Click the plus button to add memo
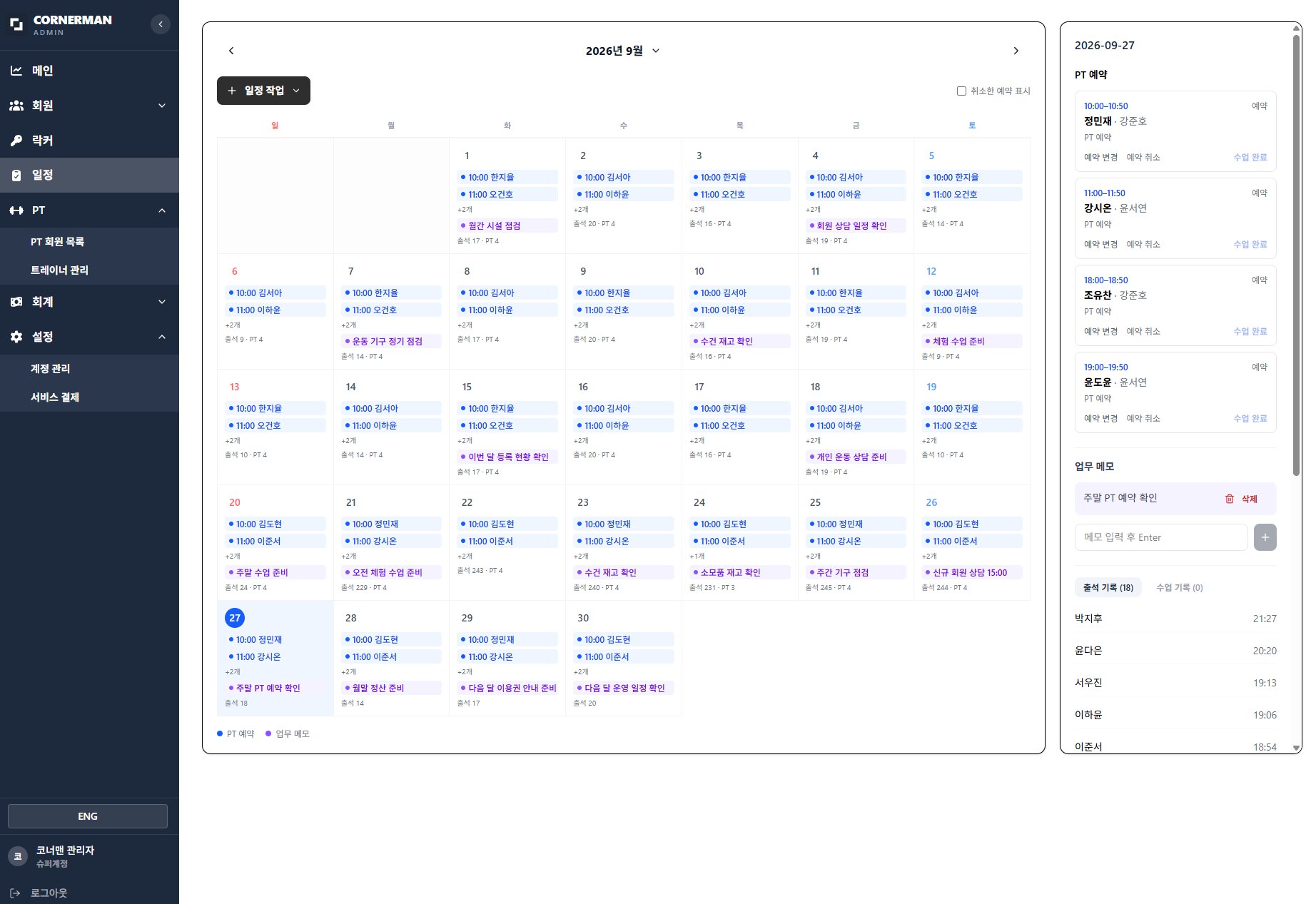Screen dimensions: 1316x904 pyautogui.click(x=1265, y=537)
